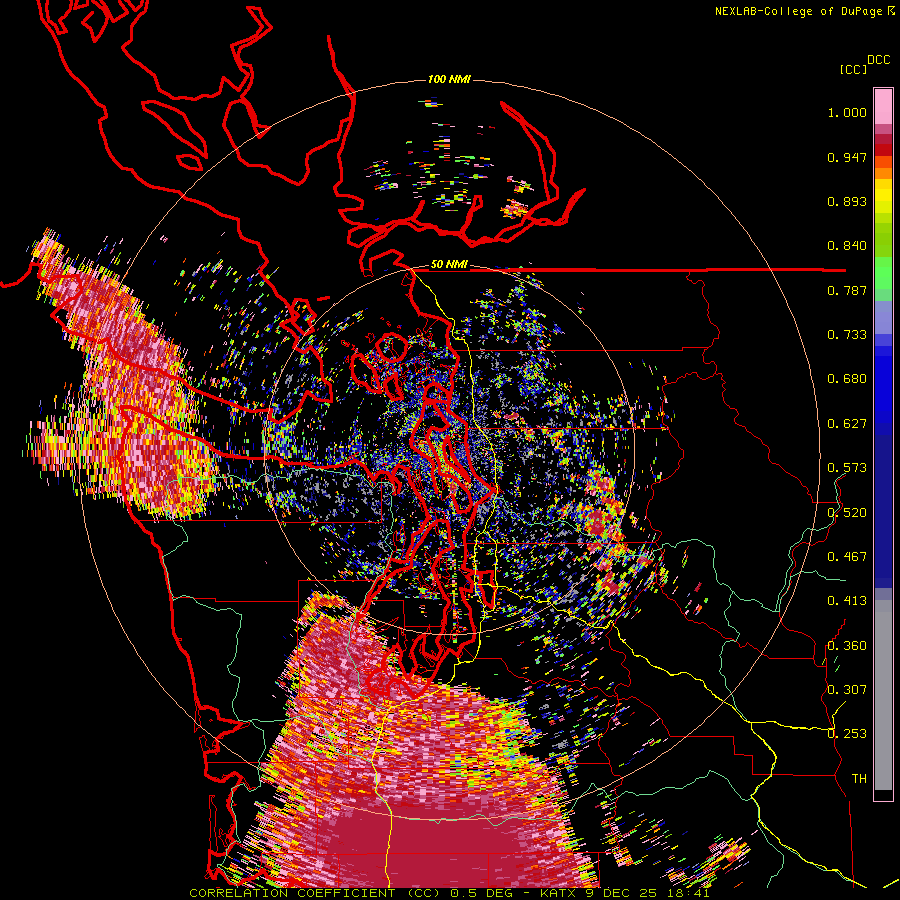The height and width of the screenshot is (900, 900).
Task: Click the pink top of the color bar
Action: coord(883,106)
